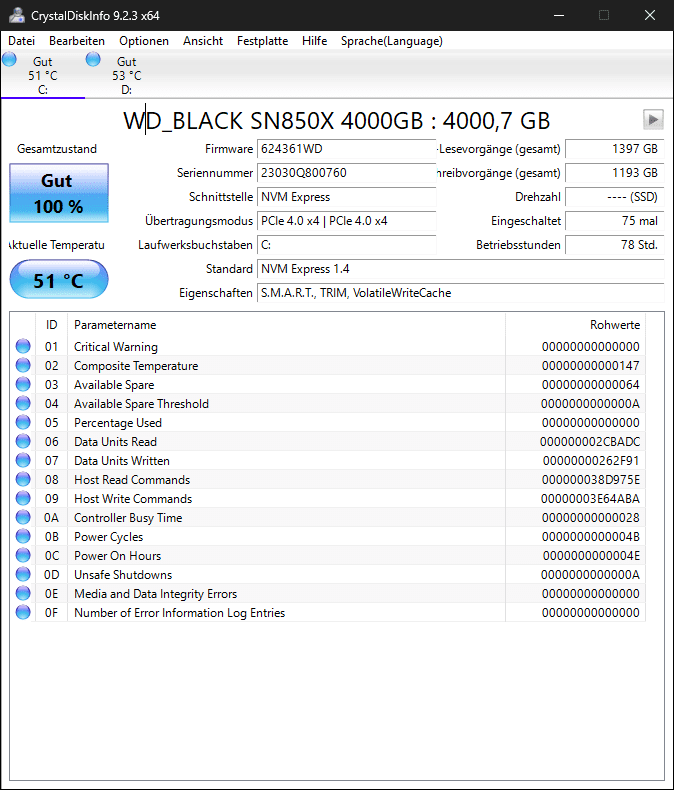Click the status orb for Data Units Read

click(23, 441)
